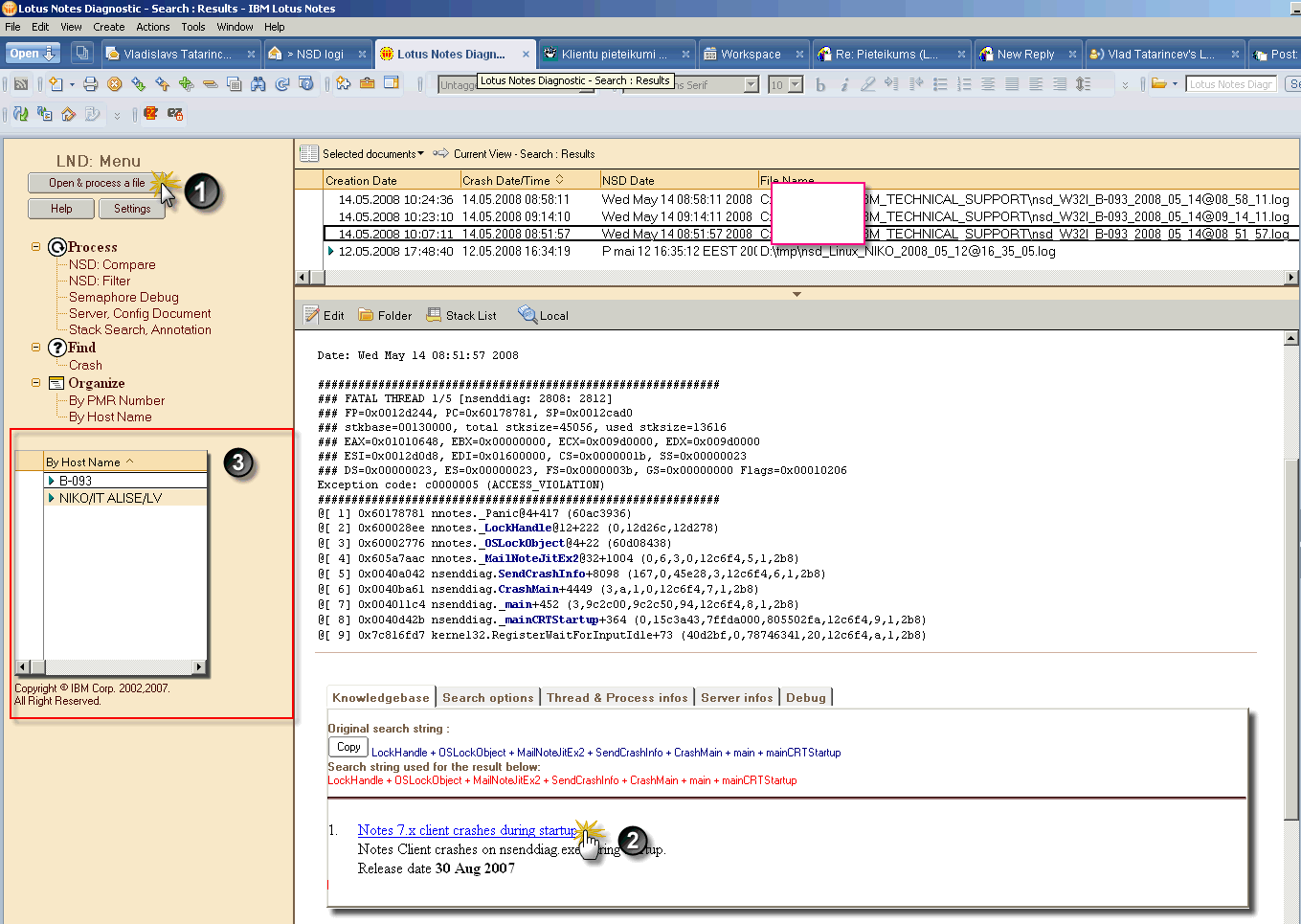Viewport: 1301px width, 924px height.
Task: Switch to Thread & Process infos tab
Action: click(x=617, y=698)
